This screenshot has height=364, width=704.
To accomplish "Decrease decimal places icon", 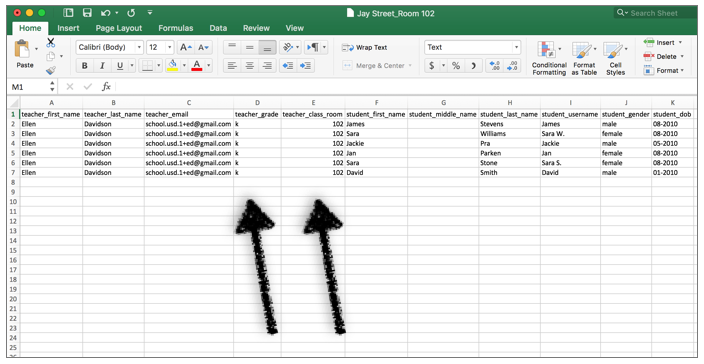I will [512, 66].
